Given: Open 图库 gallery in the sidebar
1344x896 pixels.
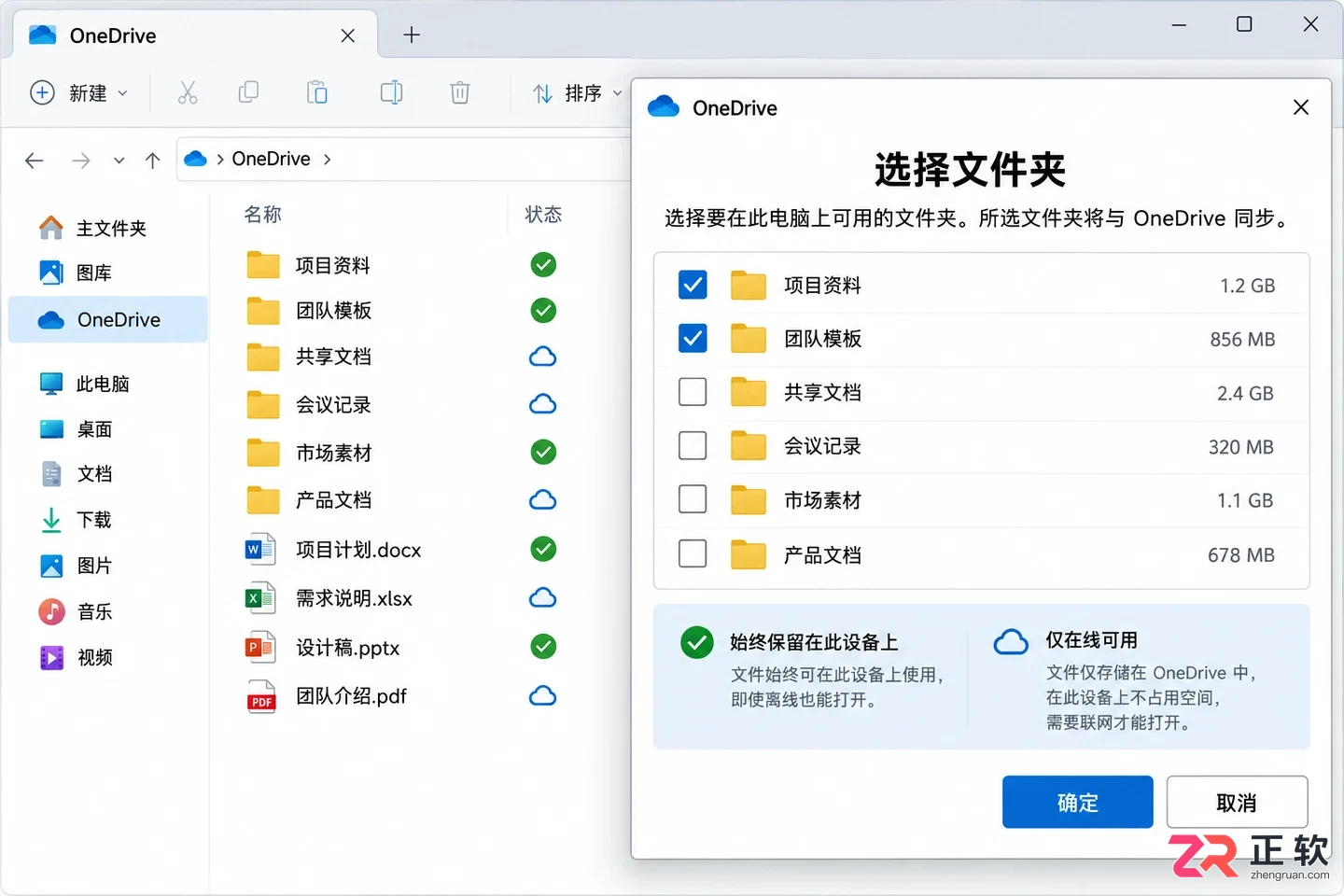Looking at the screenshot, I should (107, 273).
